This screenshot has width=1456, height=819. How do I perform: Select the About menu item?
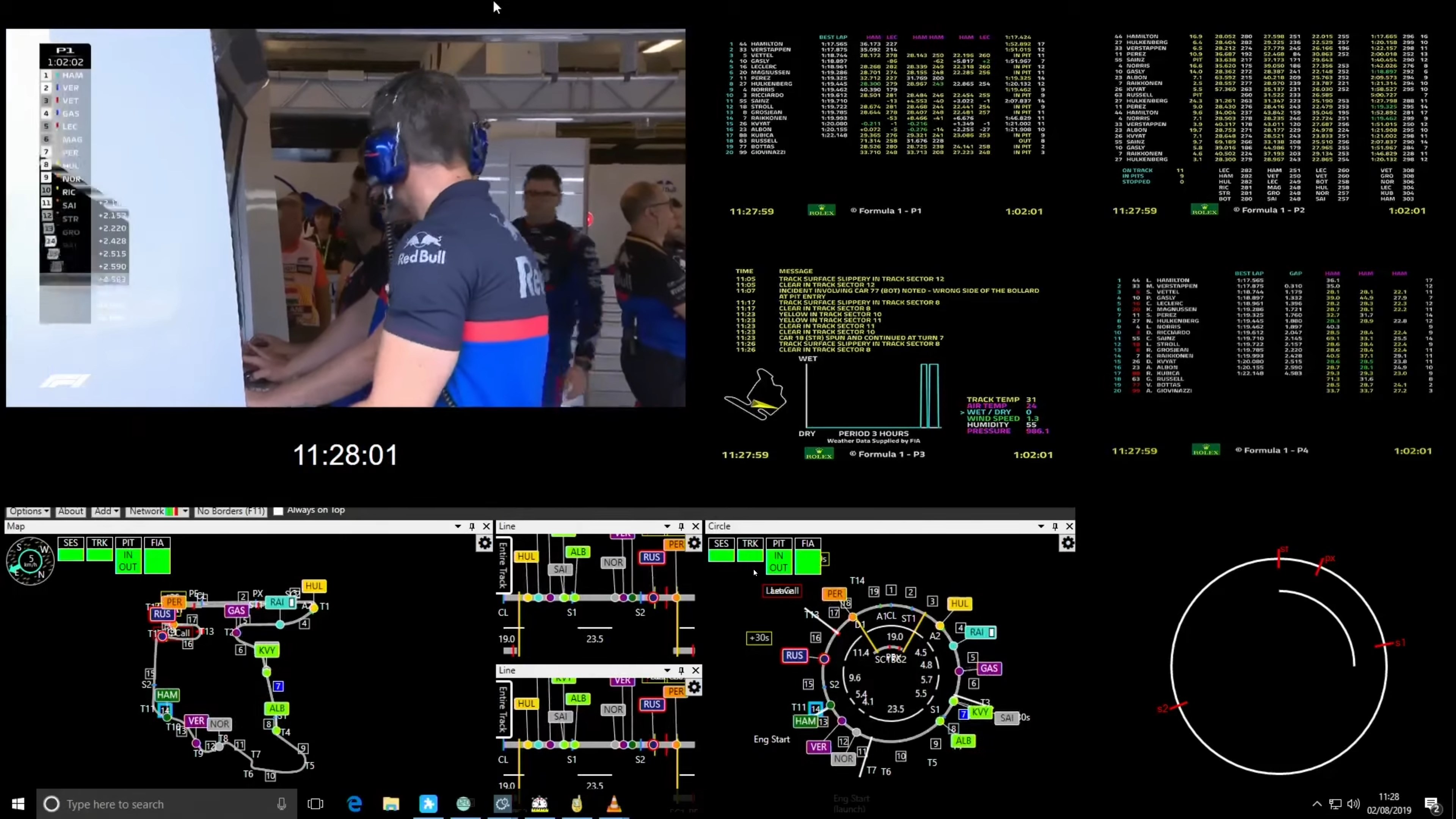click(70, 511)
